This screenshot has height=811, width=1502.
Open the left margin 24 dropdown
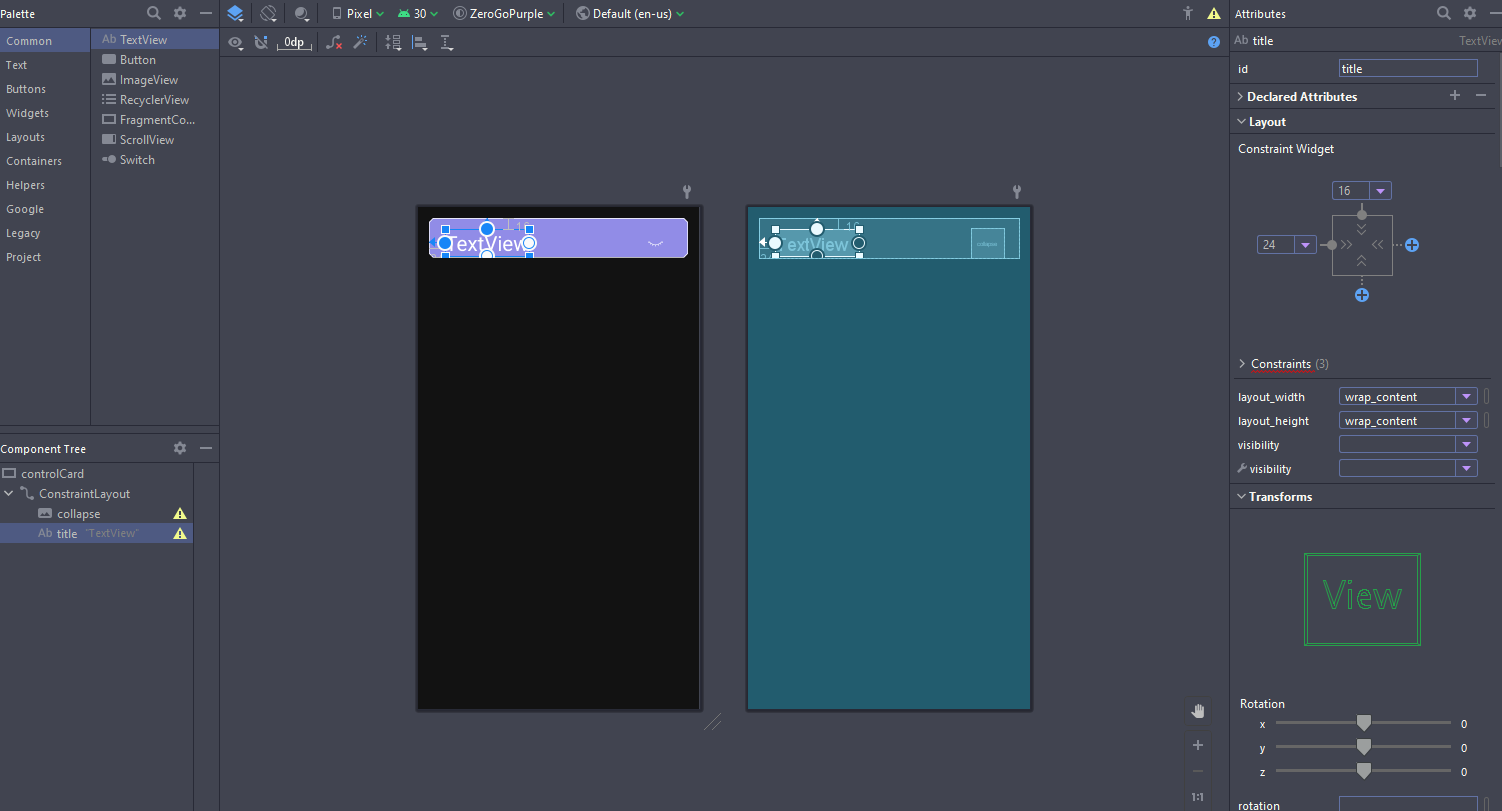pyautogui.click(x=1306, y=245)
